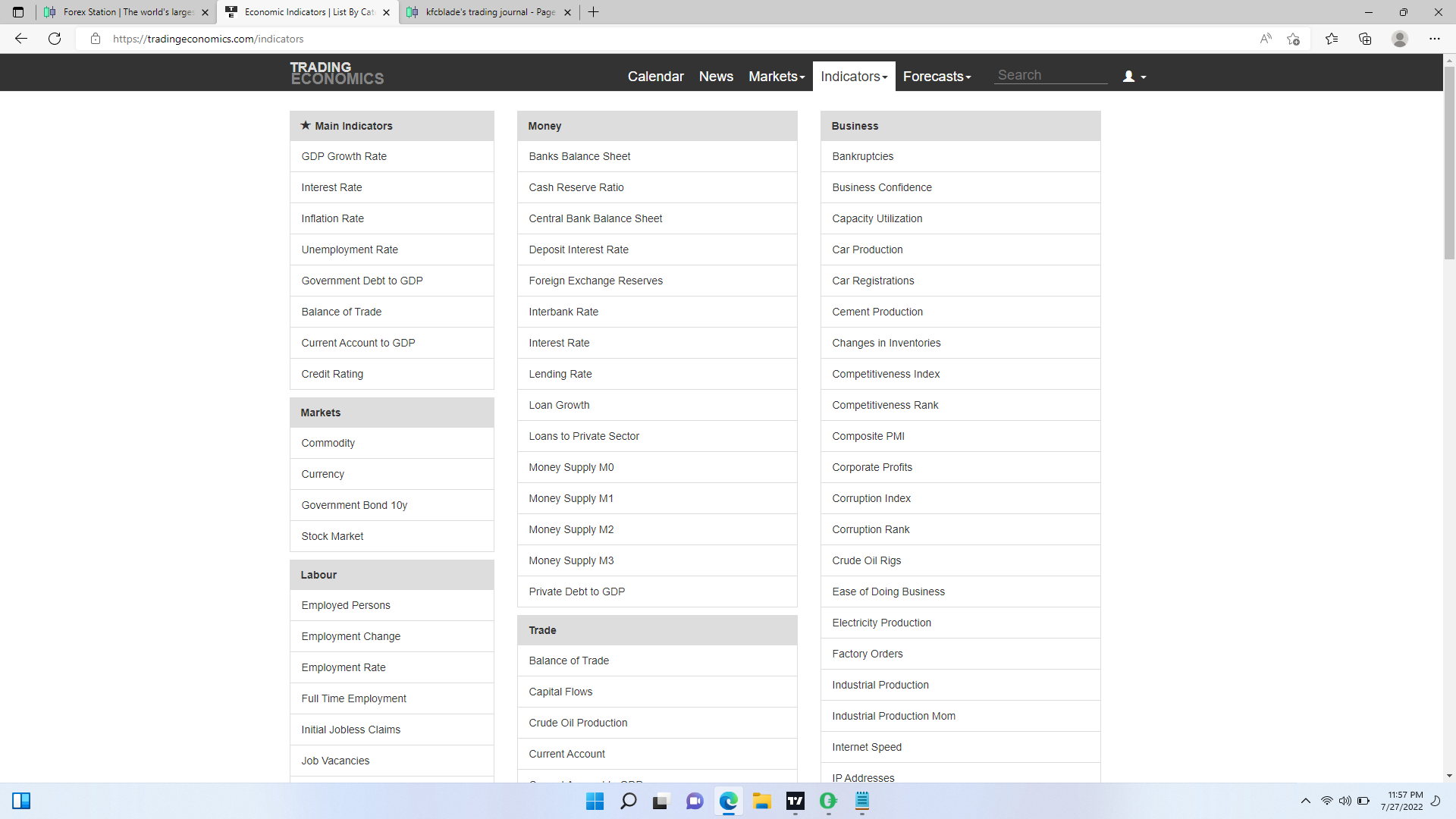Open browser settings ellipsis menu
Screen dimensions: 1456x819
1434,39
